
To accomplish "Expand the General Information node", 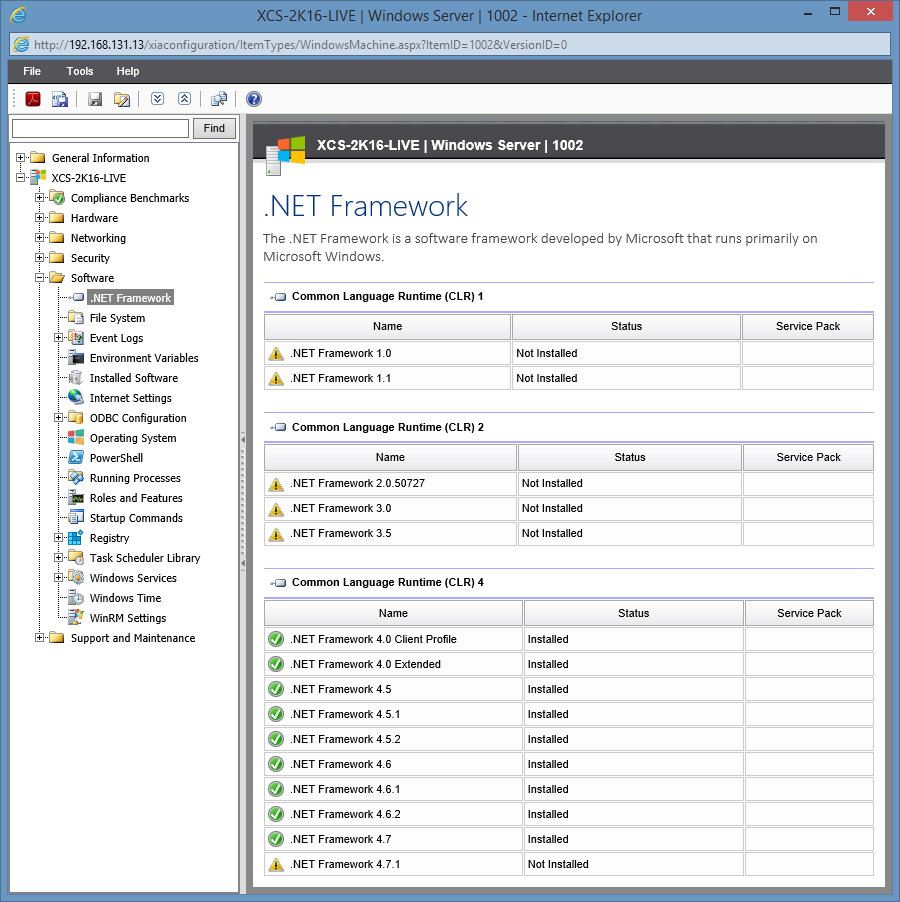I will click(x=21, y=158).
